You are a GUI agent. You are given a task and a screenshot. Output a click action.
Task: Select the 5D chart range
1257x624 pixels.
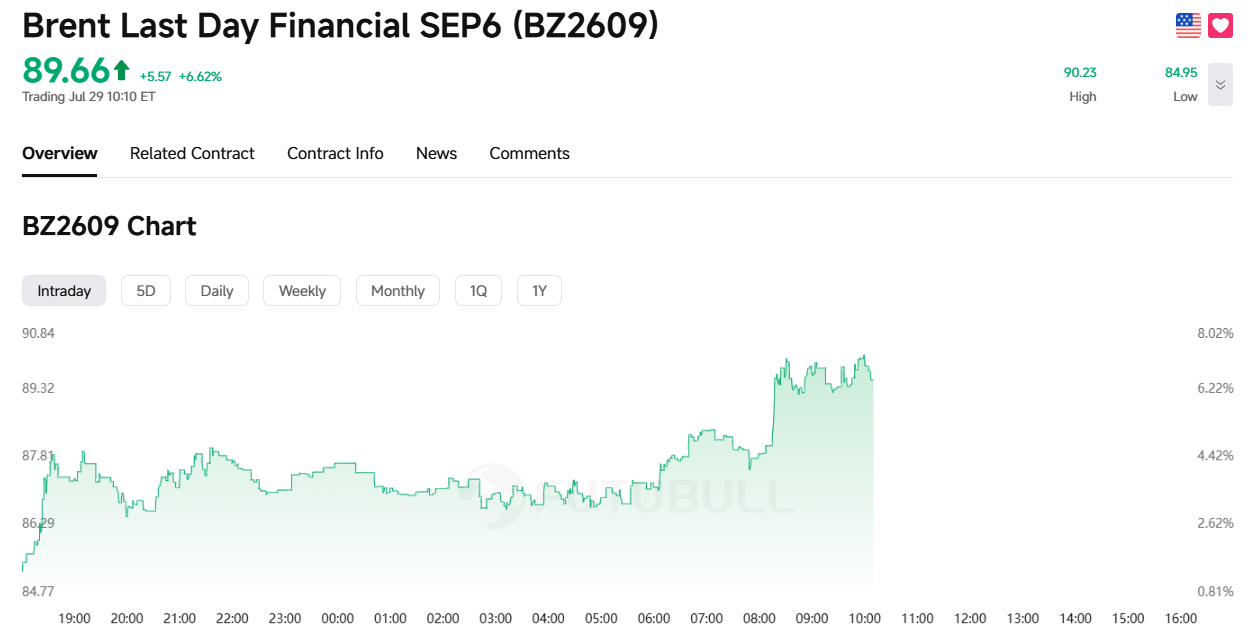[146, 291]
